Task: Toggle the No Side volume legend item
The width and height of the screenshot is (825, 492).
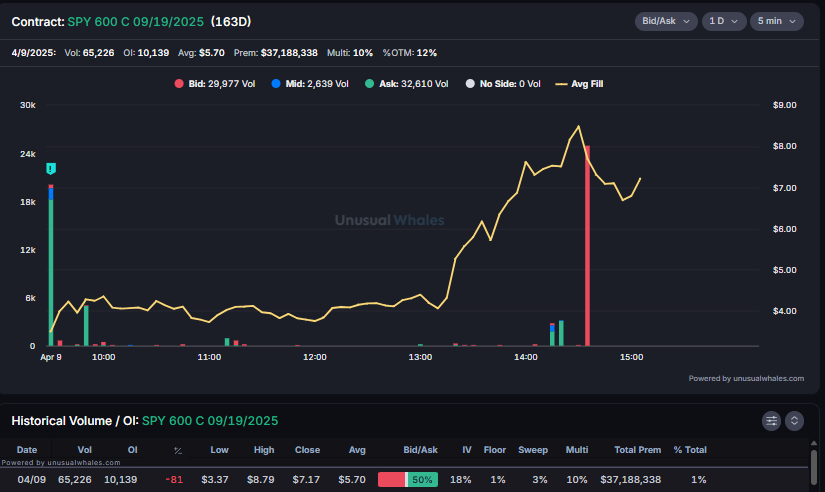Action: coord(503,84)
